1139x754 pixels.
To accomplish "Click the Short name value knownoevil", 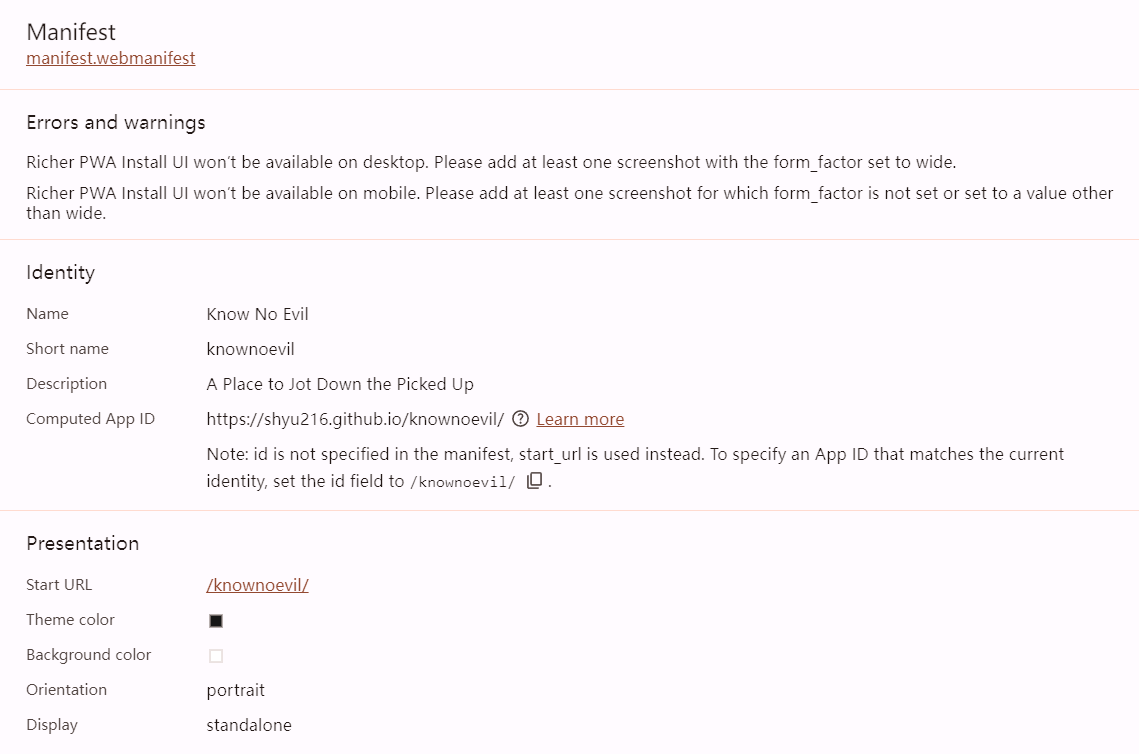I will click(x=250, y=349).
